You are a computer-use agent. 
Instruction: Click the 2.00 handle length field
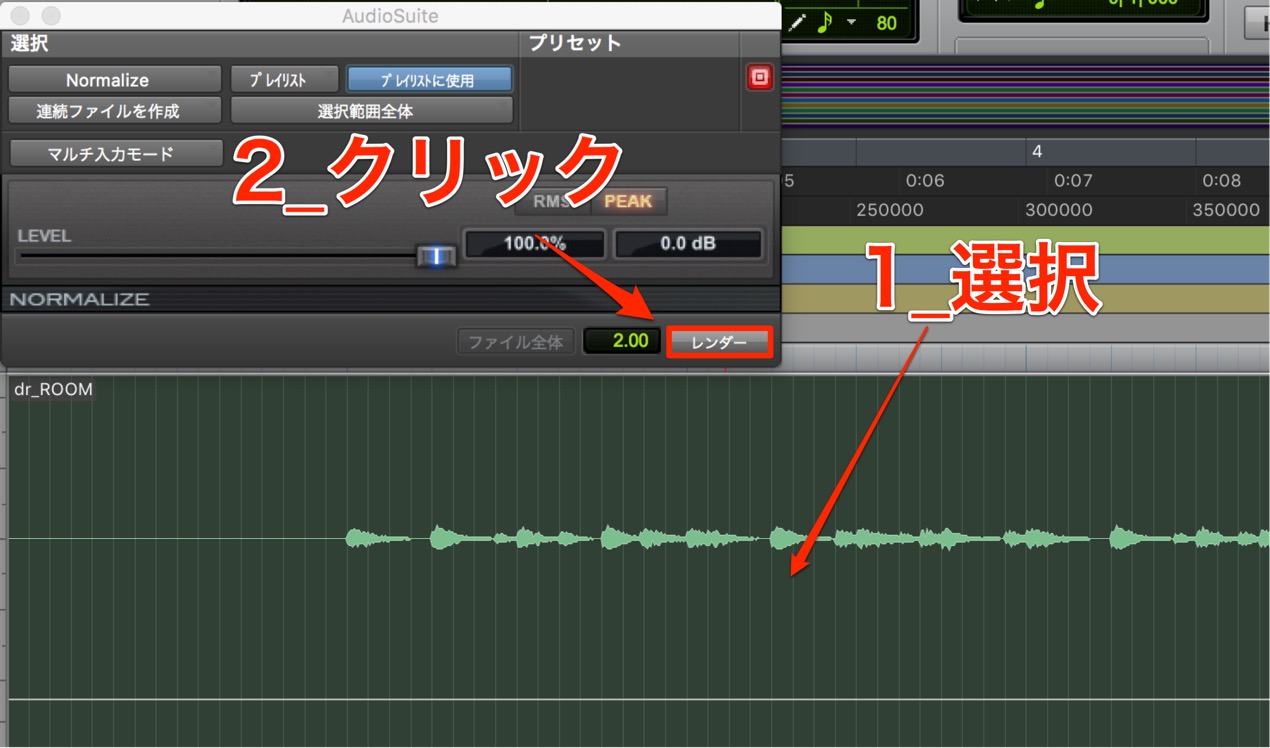621,341
